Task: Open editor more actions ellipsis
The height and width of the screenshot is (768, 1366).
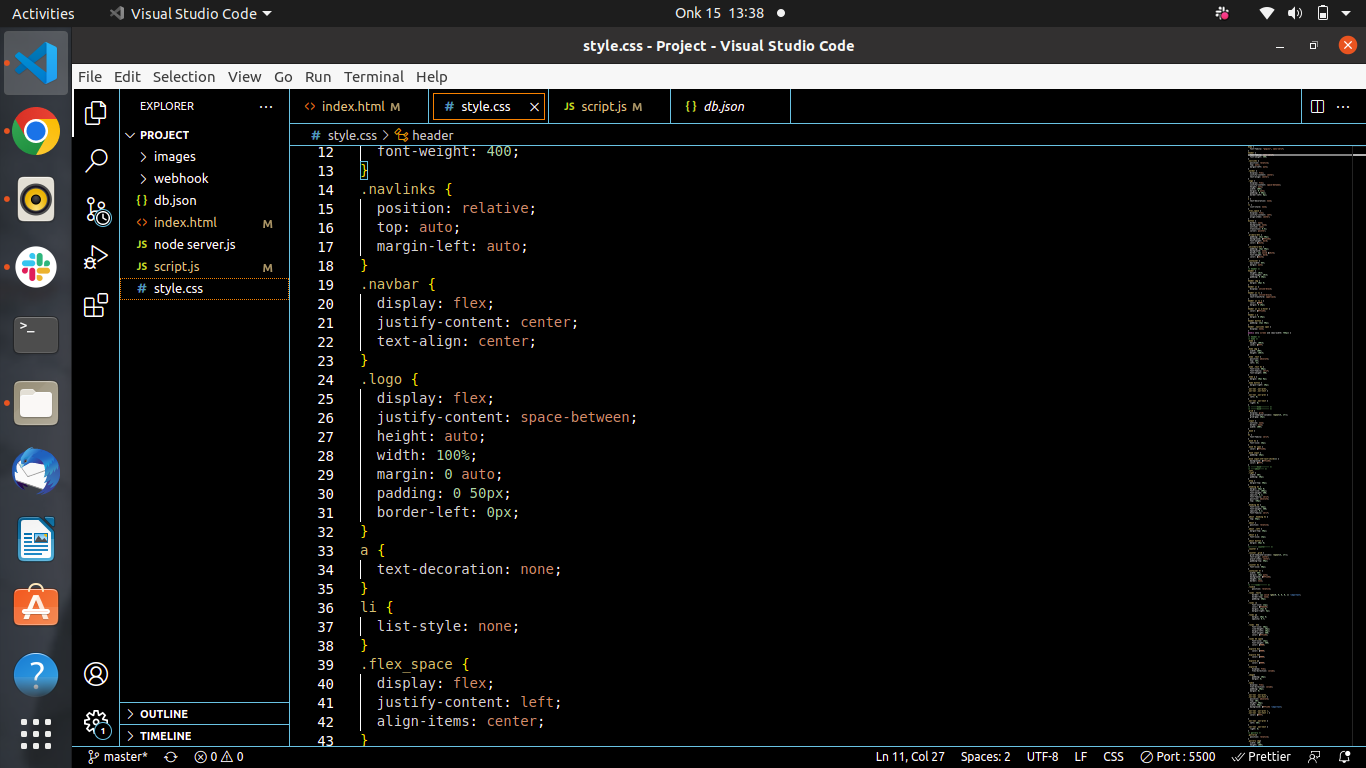Action: [x=1344, y=106]
